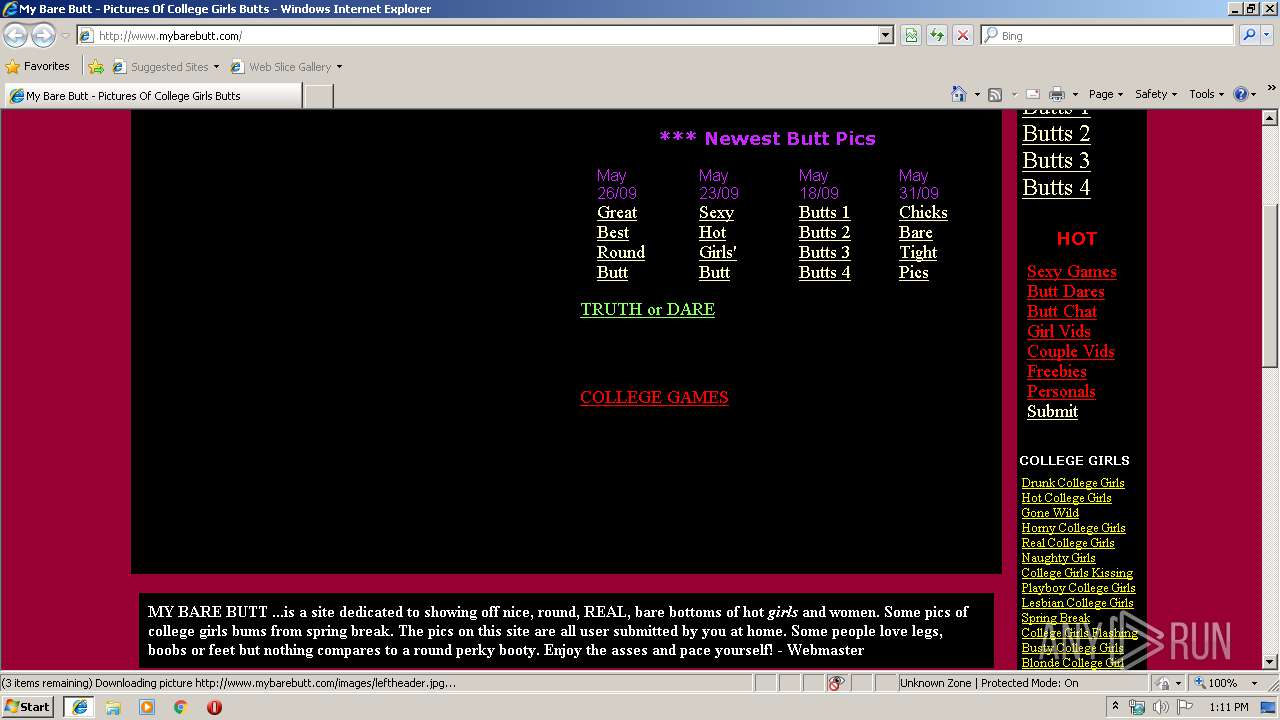
Task: Click the Home icon in command bar
Action: pos(958,94)
